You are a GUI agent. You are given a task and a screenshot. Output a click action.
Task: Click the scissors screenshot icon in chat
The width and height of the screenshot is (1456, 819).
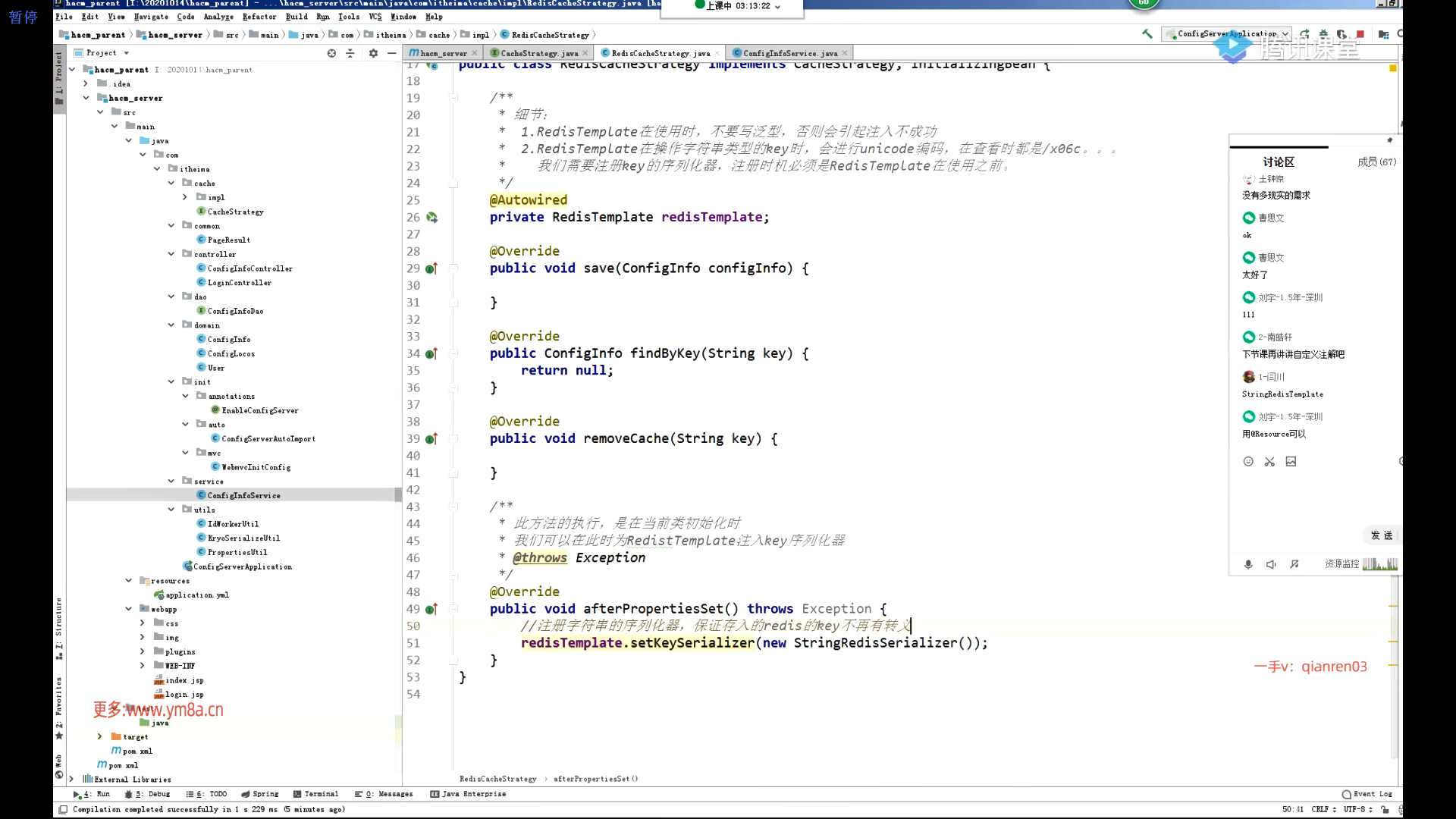tap(1269, 461)
